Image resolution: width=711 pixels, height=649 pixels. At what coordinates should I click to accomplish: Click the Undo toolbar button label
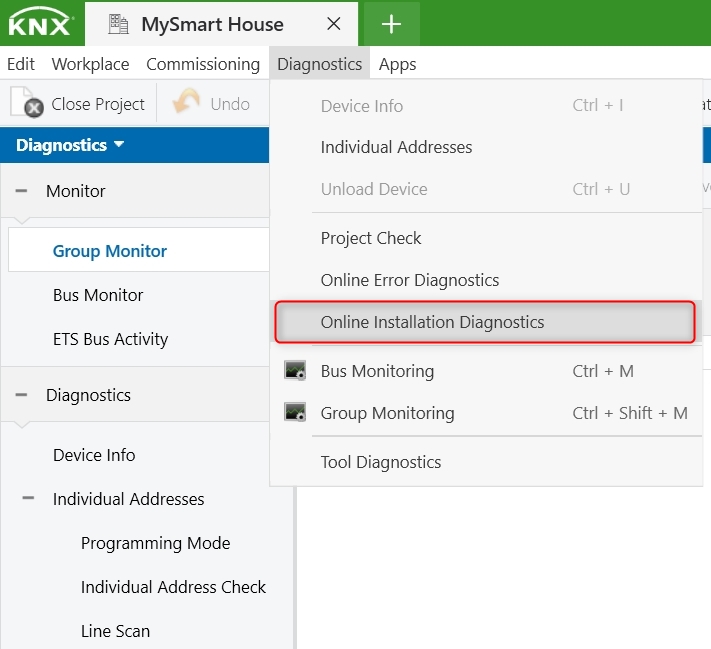tap(230, 104)
